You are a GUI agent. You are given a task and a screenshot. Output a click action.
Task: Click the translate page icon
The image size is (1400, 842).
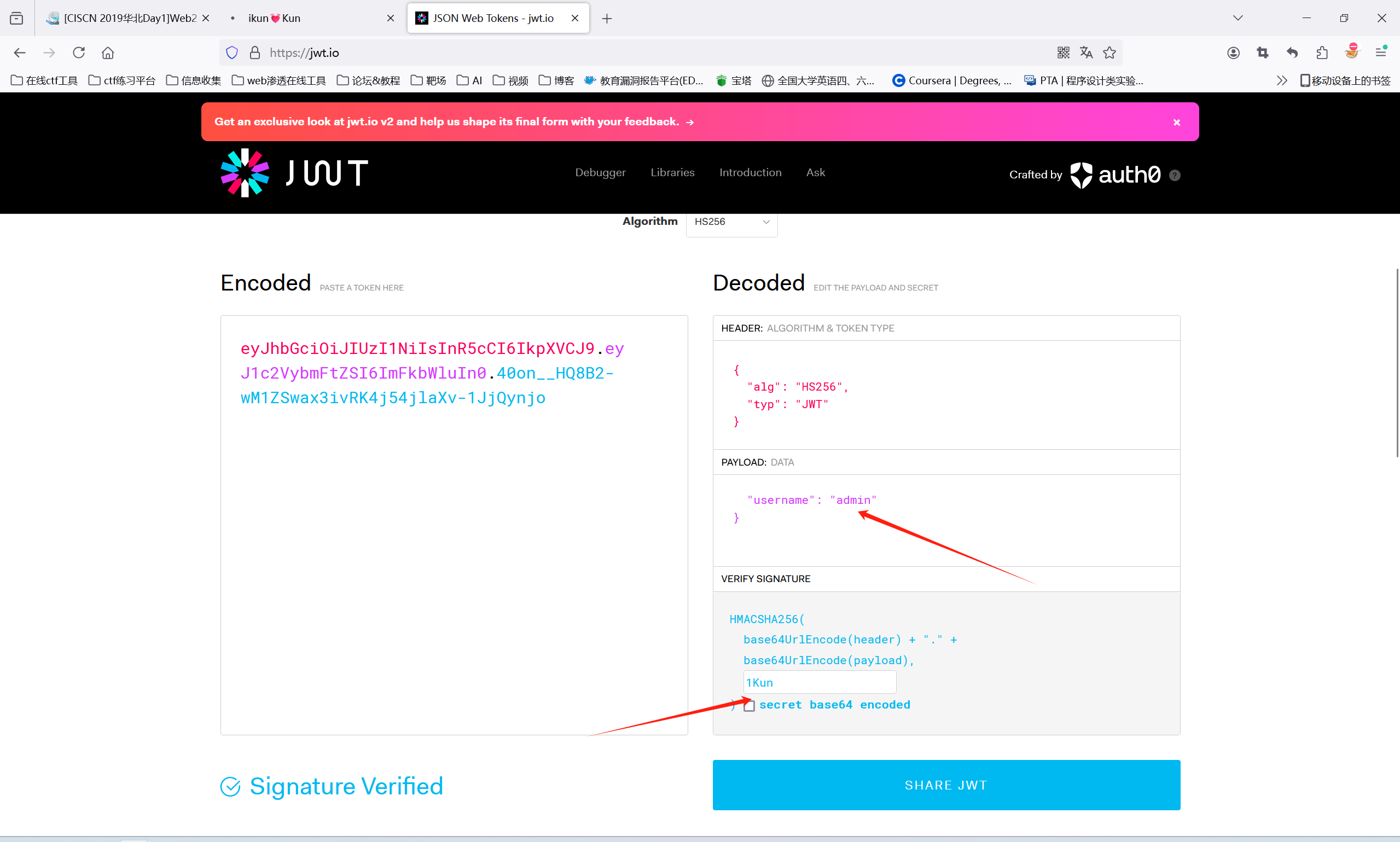[x=1086, y=53]
